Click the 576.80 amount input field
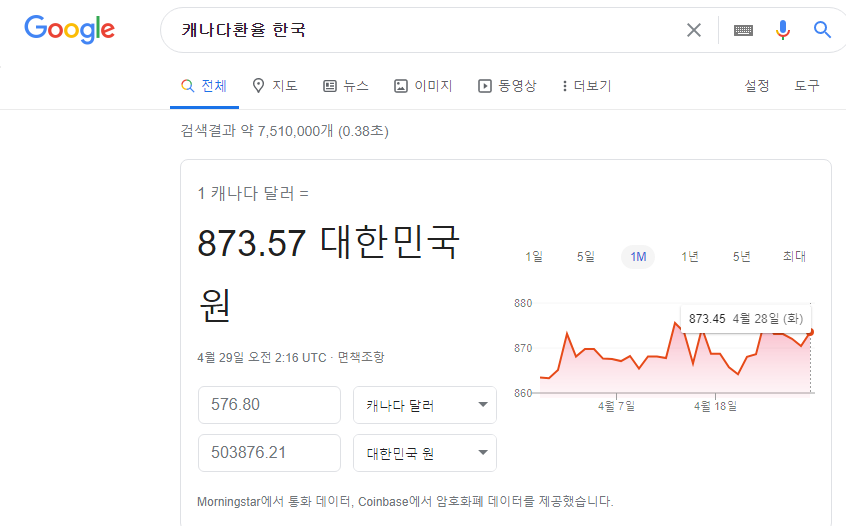 pos(269,405)
